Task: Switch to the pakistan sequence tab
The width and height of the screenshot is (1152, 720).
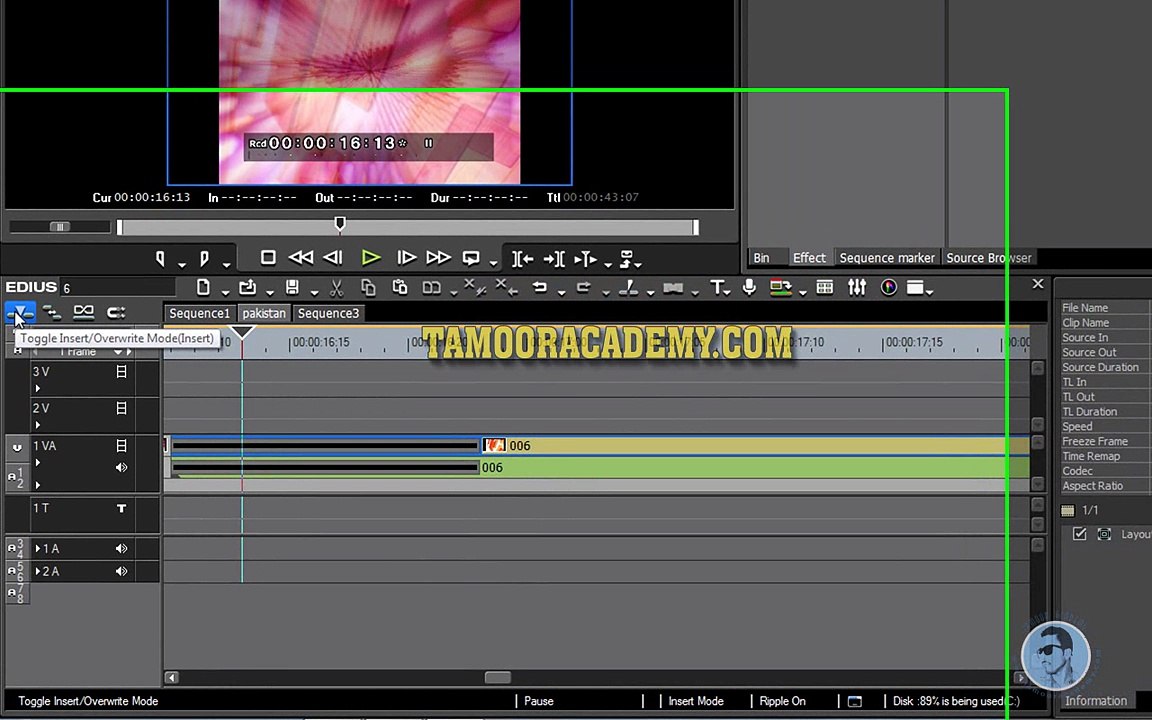Action: pos(264,313)
